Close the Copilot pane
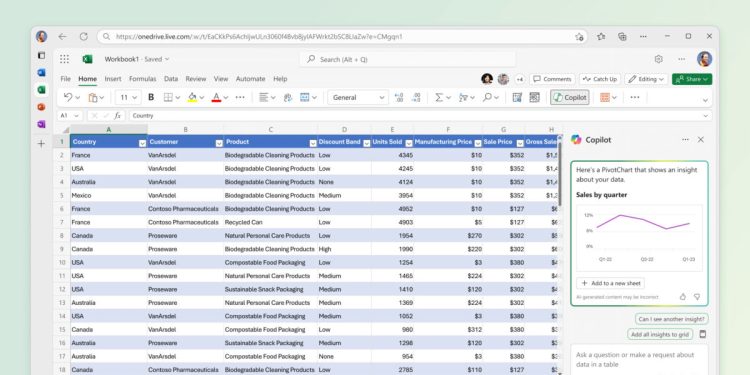Image resolution: width=750 pixels, height=375 pixels. coord(701,140)
